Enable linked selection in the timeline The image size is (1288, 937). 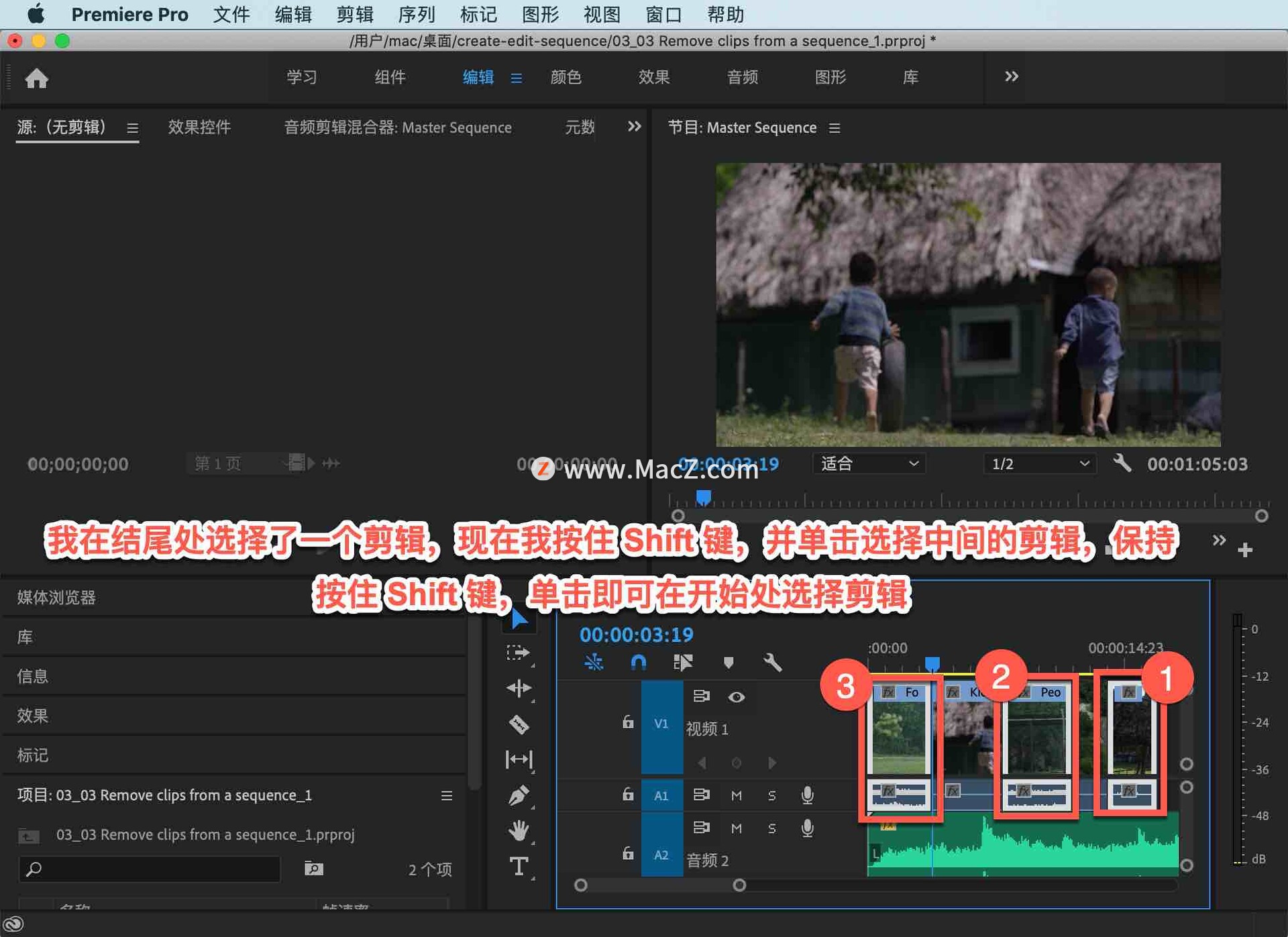click(x=684, y=663)
